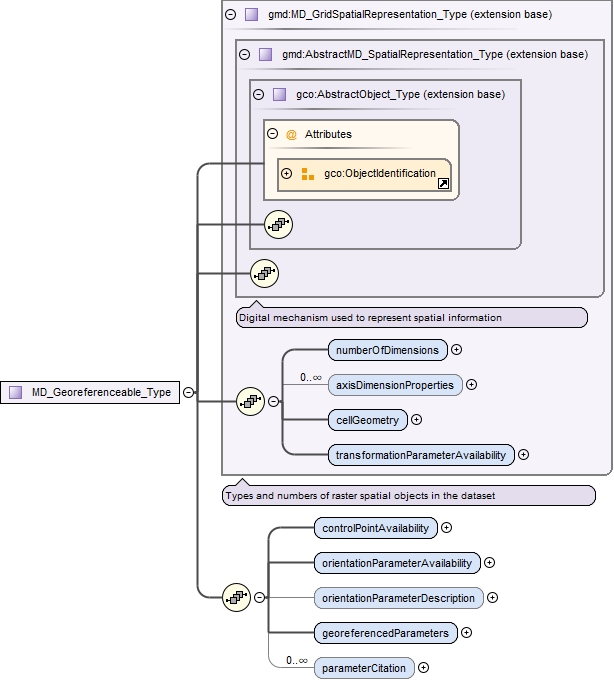This screenshot has height=684, width=614.
Task: Expand the gco:ObjectIdentification attribute group
Action: [287, 174]
